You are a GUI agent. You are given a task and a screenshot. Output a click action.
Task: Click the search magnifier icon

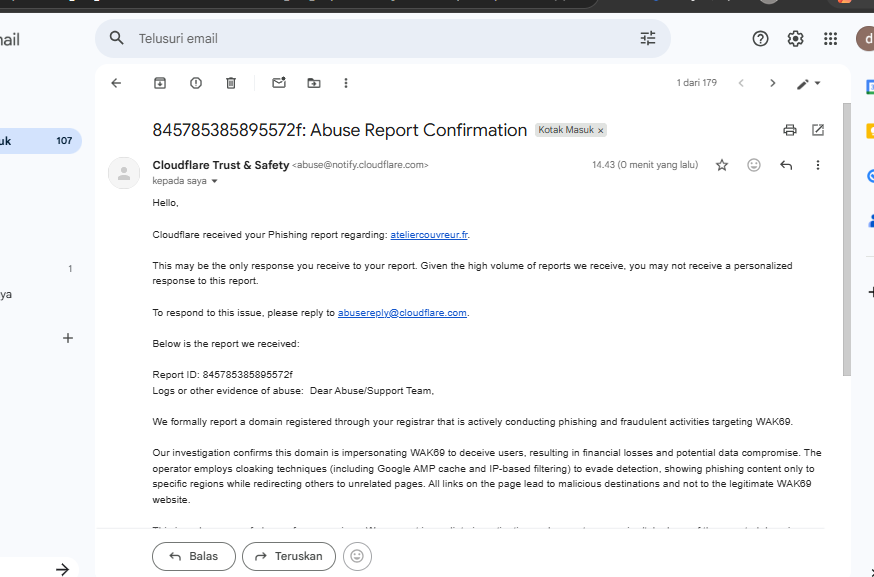tap(116, 38)
